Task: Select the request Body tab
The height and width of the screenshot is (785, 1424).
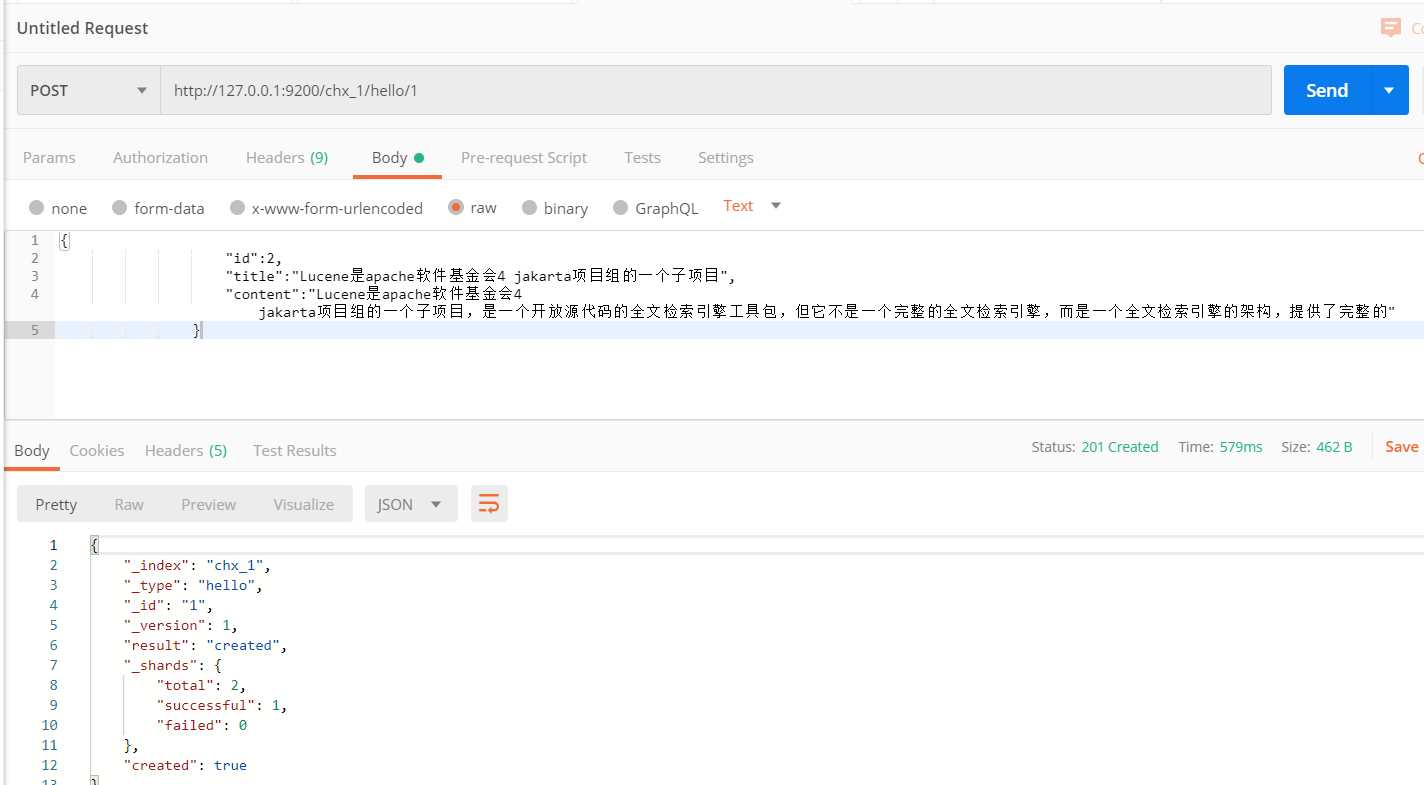Action: (397, 157)
